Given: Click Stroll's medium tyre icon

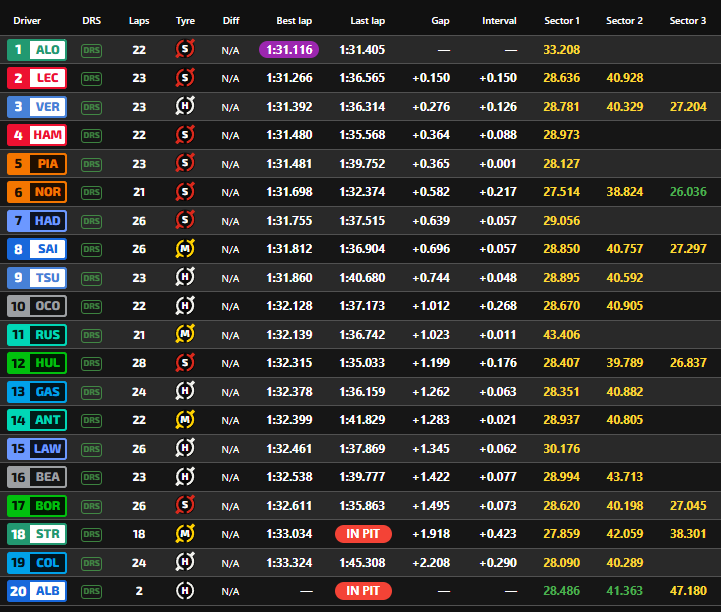Looking at the screenshot, I should pyautogui.click(x=185, y=533).
